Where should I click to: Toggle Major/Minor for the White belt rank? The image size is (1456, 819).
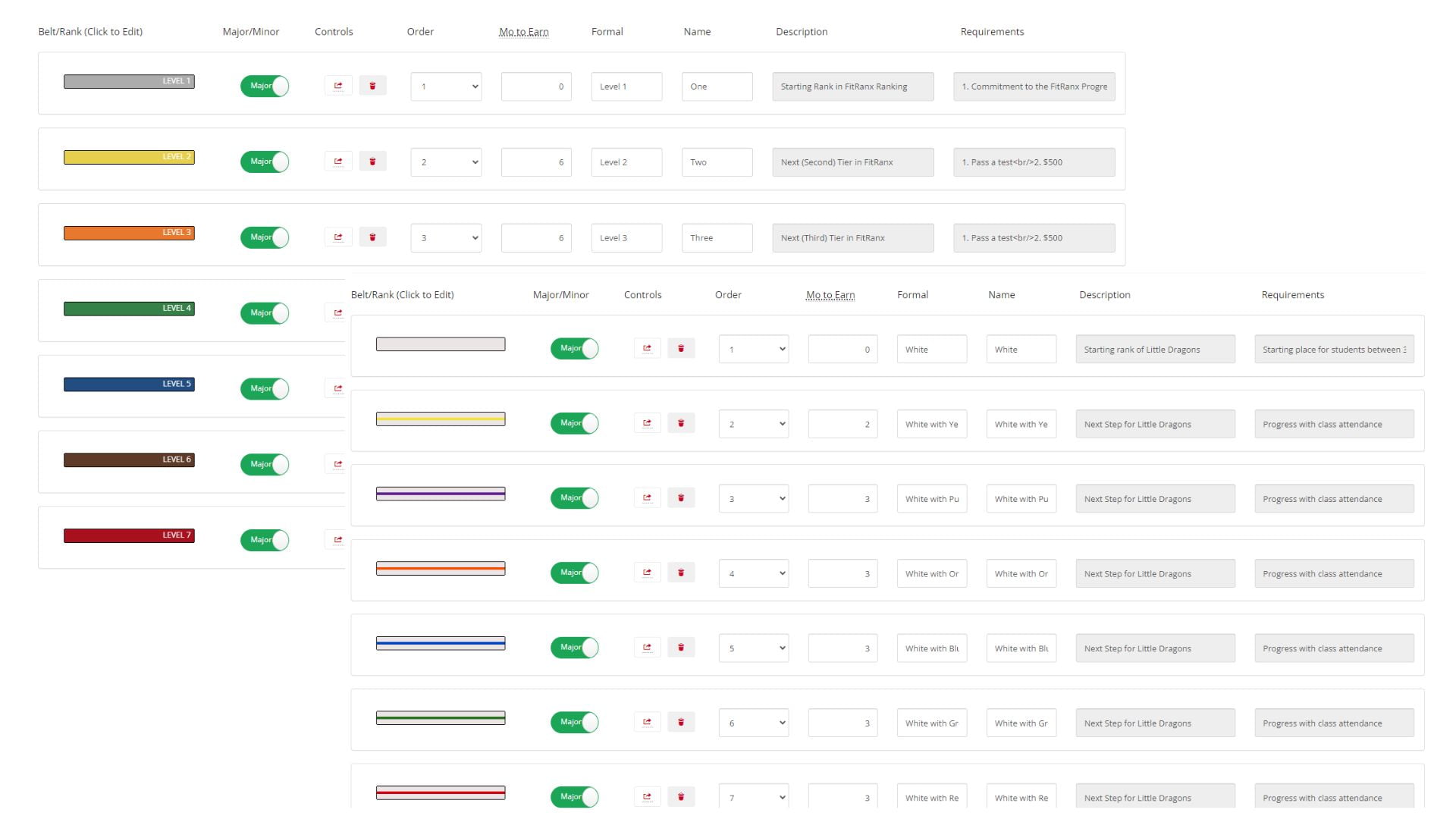click(x=574, y=348)
